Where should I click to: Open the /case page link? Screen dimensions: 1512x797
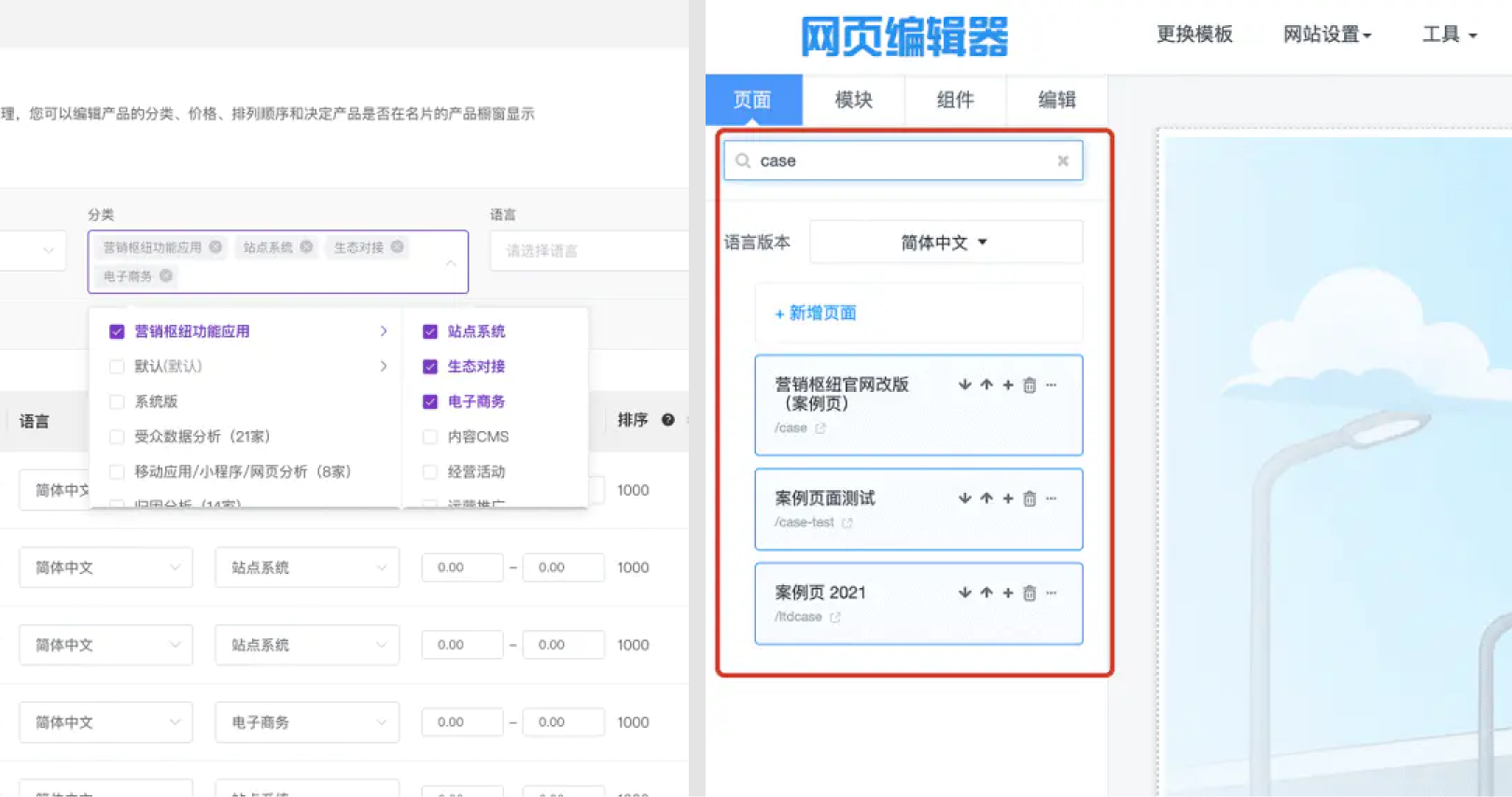pyautogui.click(x=791, y=428)
